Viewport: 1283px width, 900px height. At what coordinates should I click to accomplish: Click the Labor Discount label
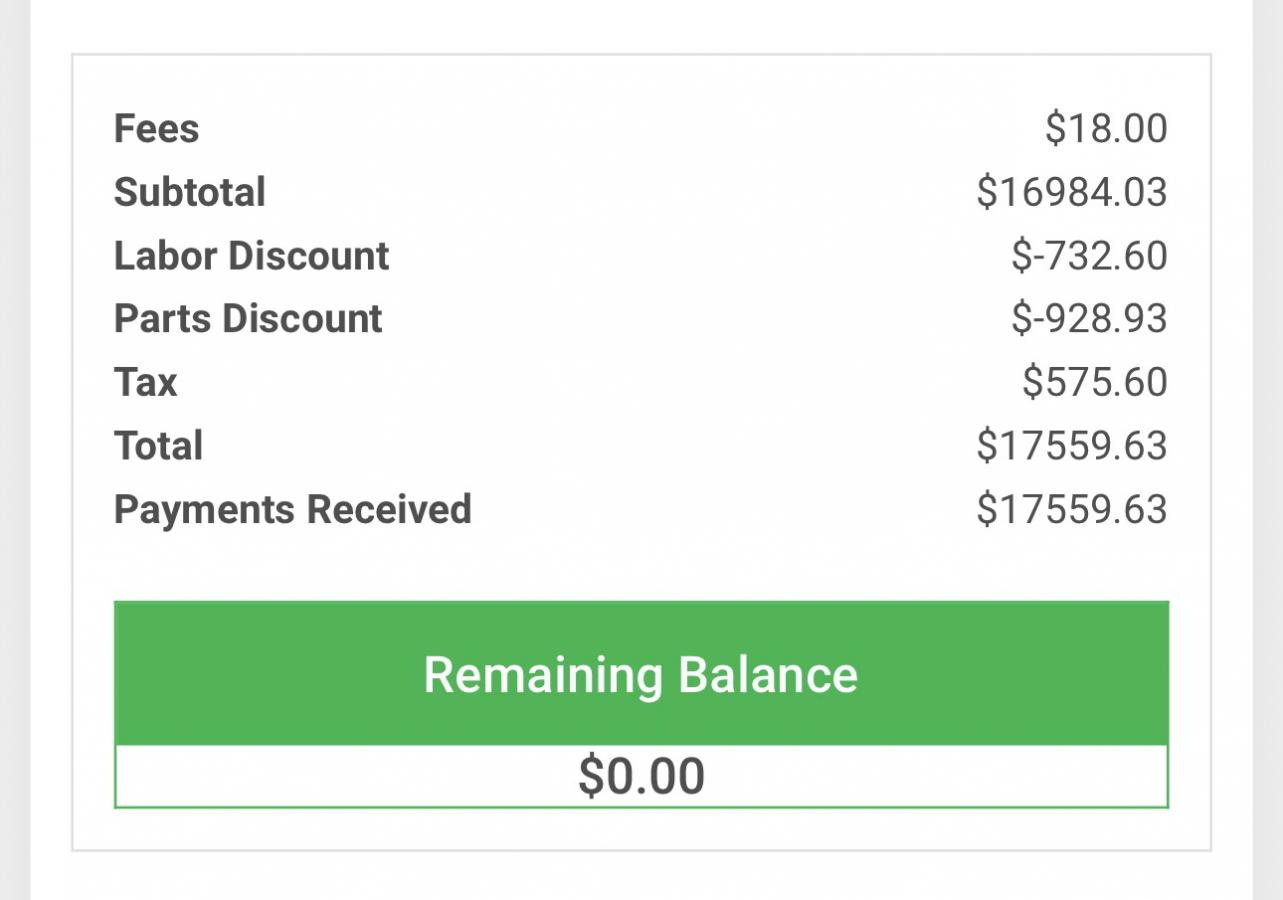[251, 256]
